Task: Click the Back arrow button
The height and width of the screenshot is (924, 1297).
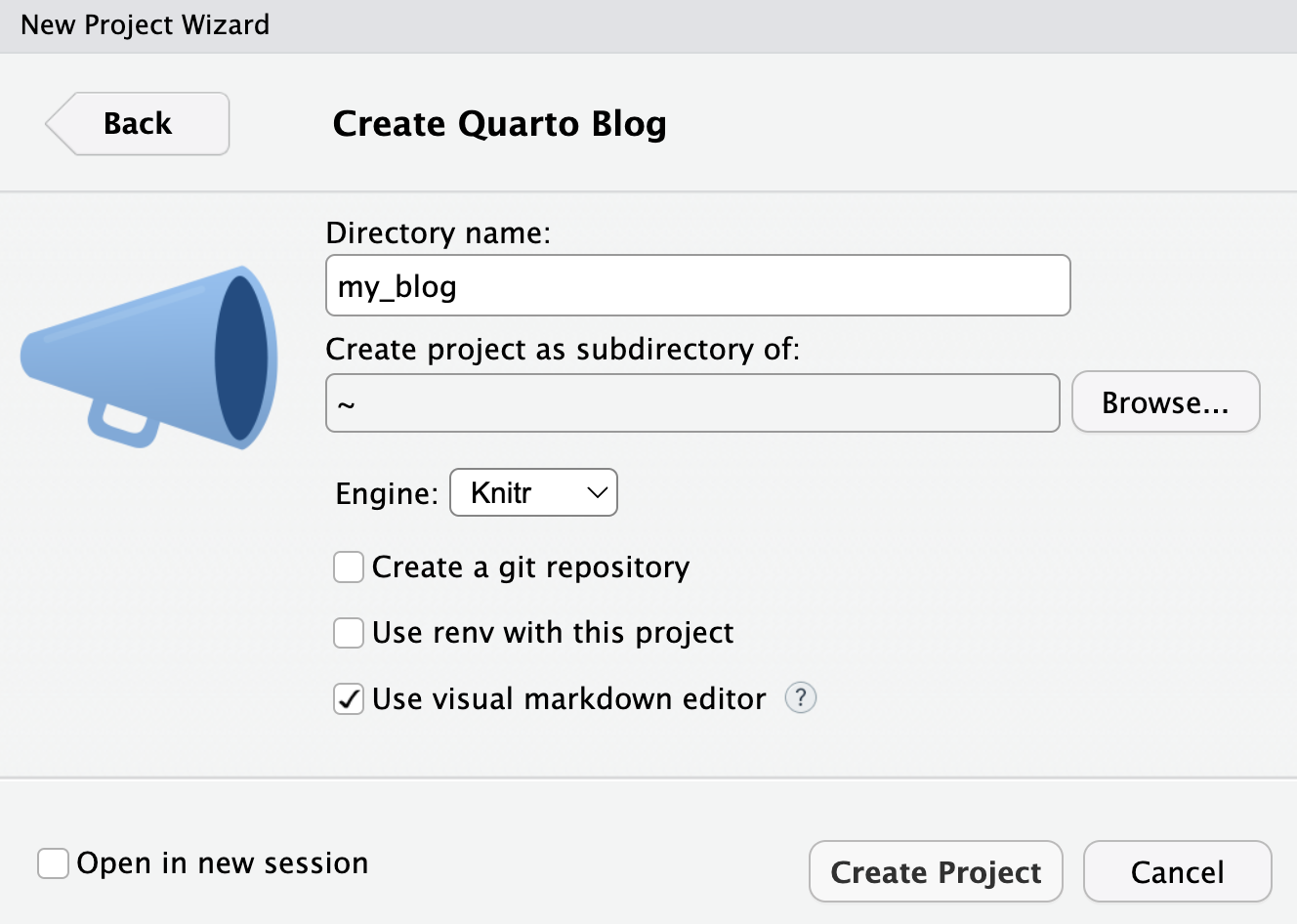Action: pyautogui.click(x=138, y=124)
